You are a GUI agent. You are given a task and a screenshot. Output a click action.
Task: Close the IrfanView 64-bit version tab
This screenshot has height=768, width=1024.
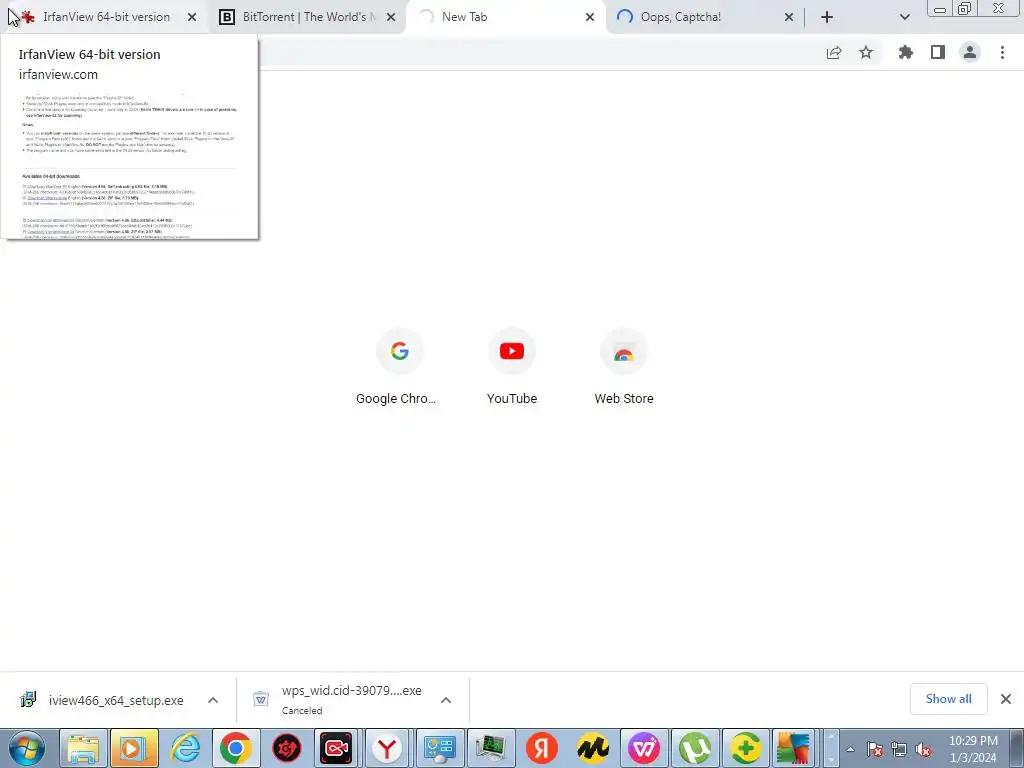pyautogui.click(x=192, y=17)
